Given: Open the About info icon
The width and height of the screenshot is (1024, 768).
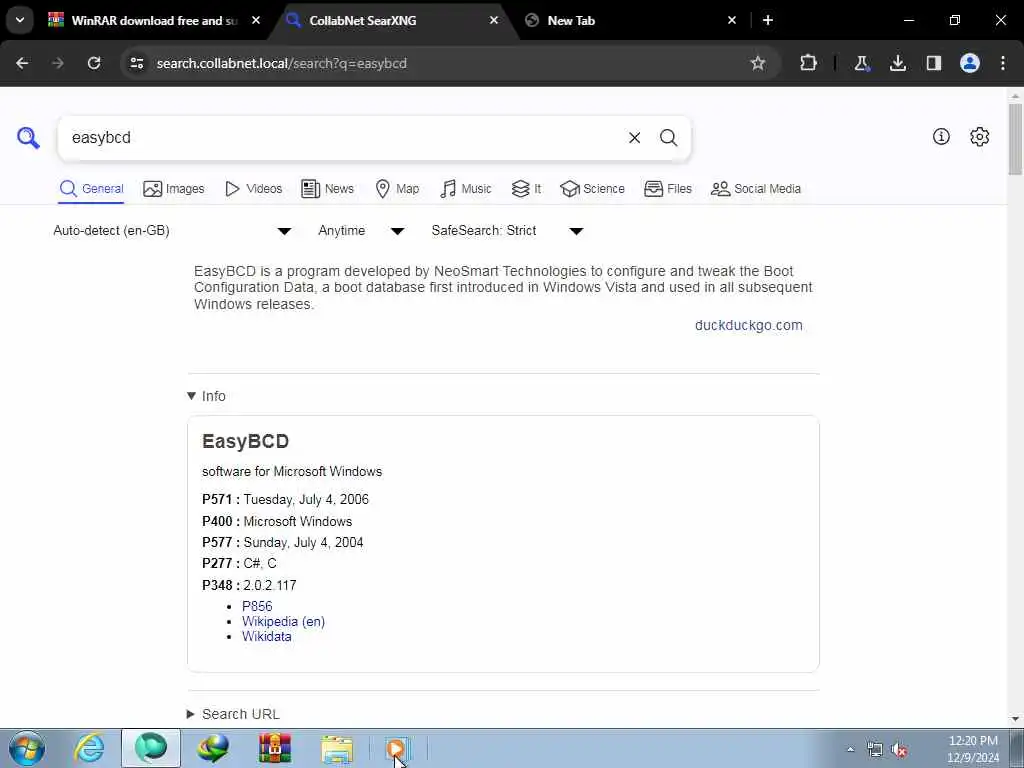Looking at the screenshot, I should point(941,136).
